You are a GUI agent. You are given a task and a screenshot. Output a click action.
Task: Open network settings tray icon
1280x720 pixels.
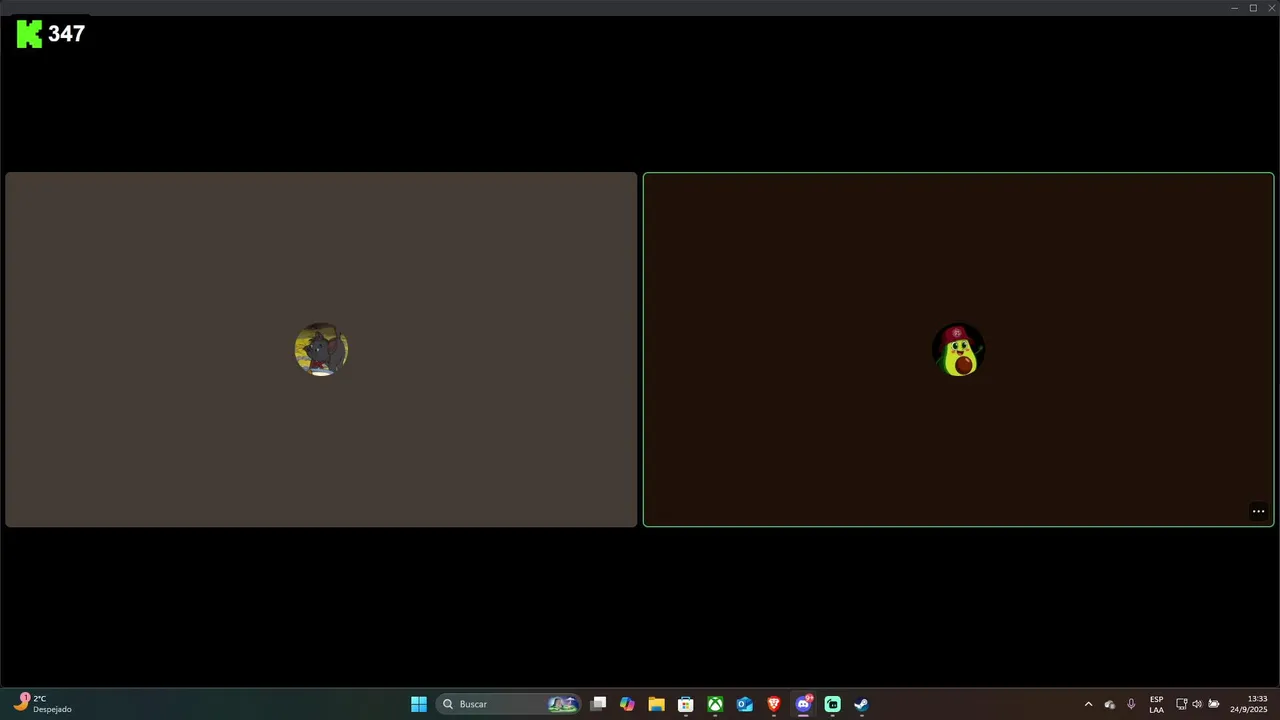1181,704
